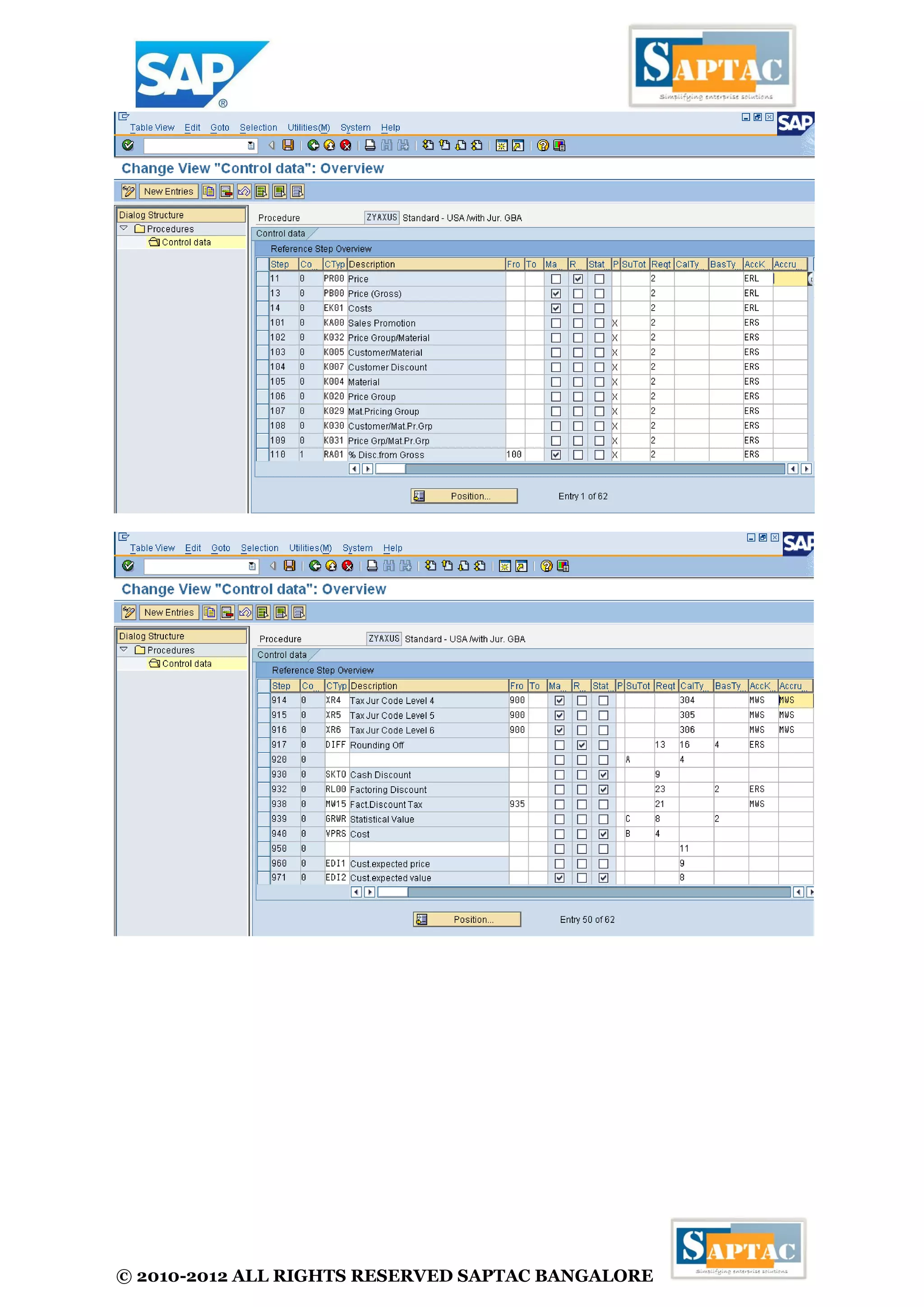Toggle Manual checkbox for PR00 Price row
Viewport: 924px width, 1307px height.
point(556,279)
